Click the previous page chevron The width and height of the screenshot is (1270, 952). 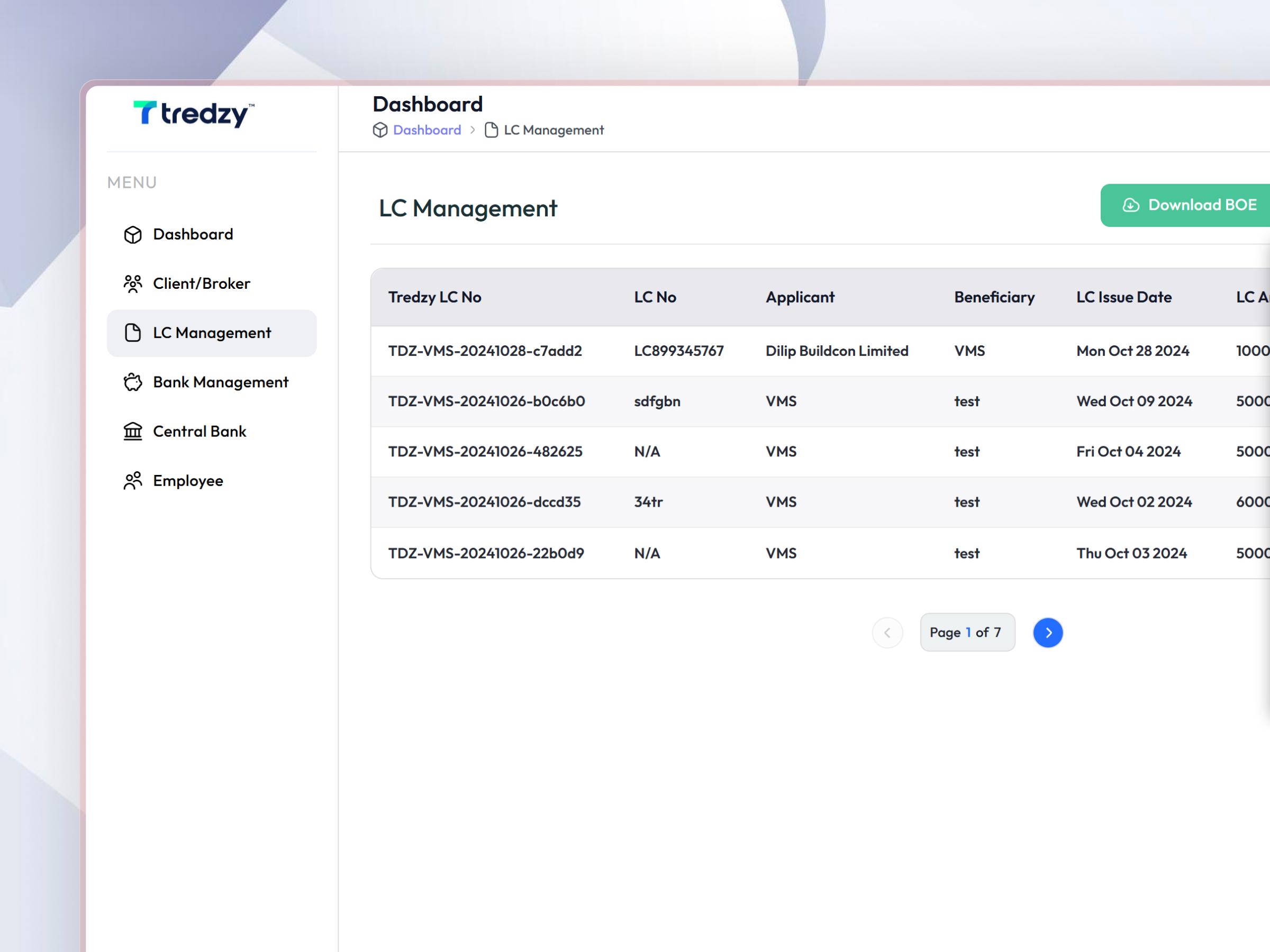(x=887, y=633)
